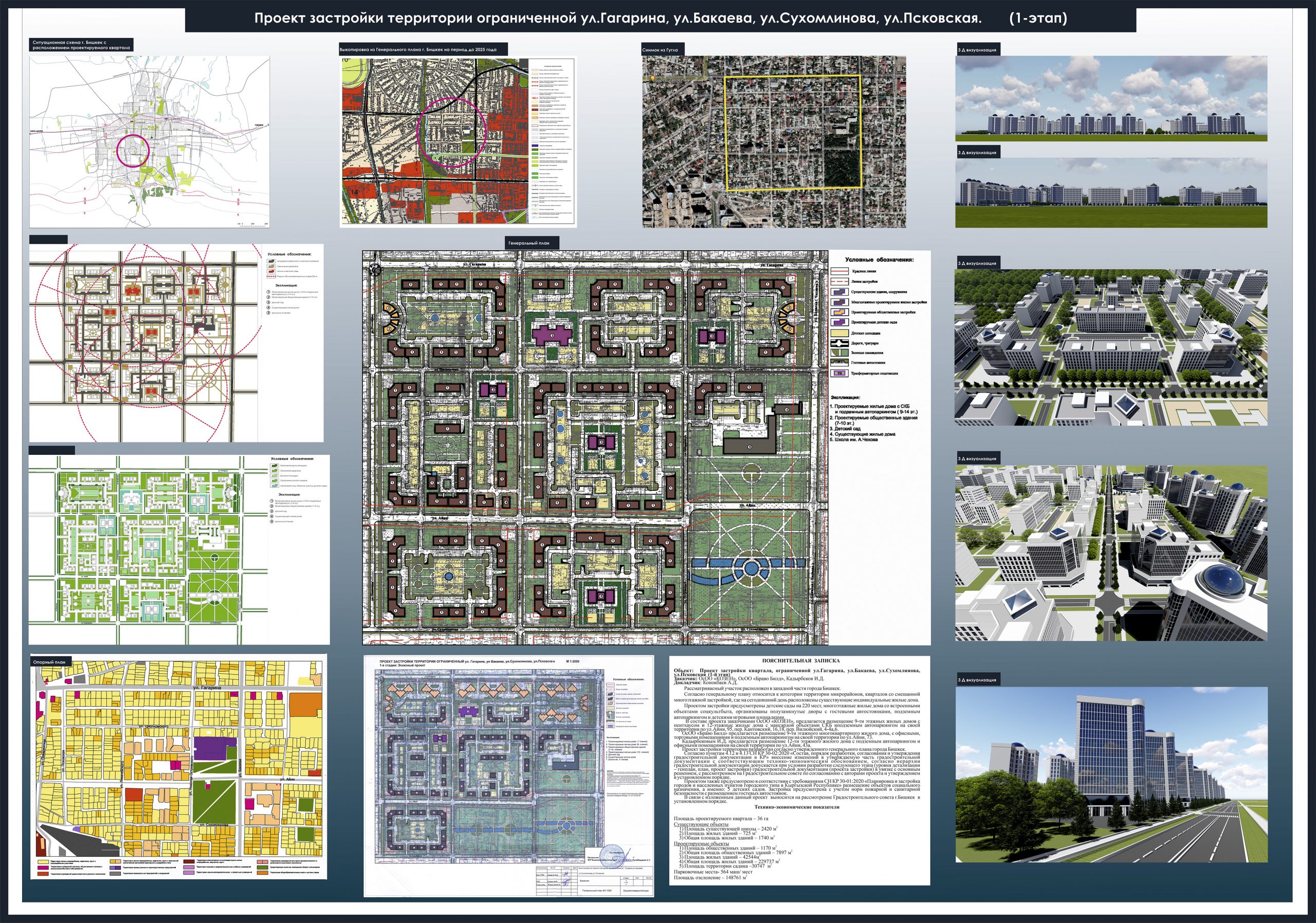Click the Технико-экономические показатели heading
Viewport: 1316px width, 923px height.
[x=798, y=807]
